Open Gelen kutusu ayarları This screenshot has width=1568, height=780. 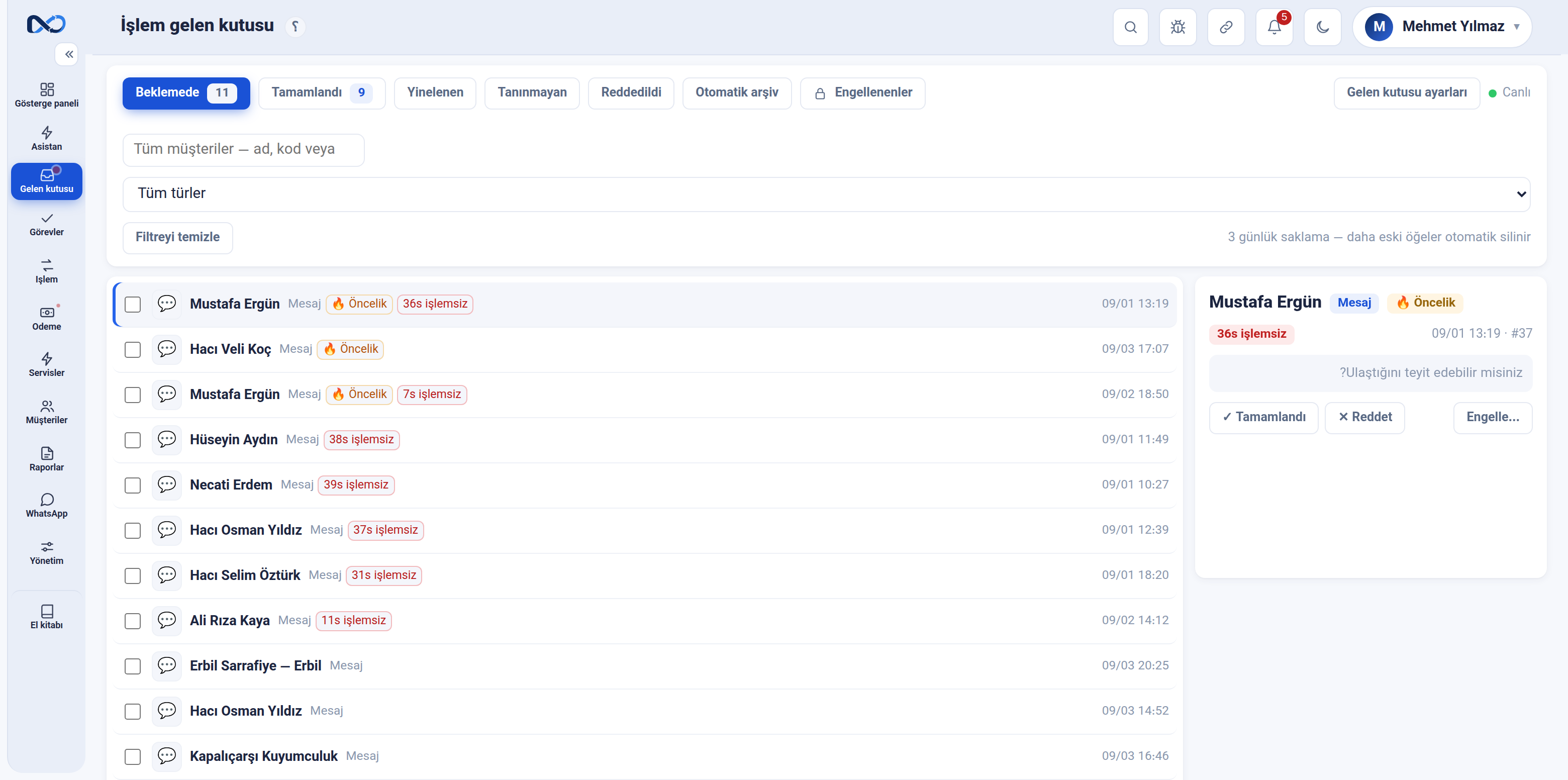tap(1406, 92)
